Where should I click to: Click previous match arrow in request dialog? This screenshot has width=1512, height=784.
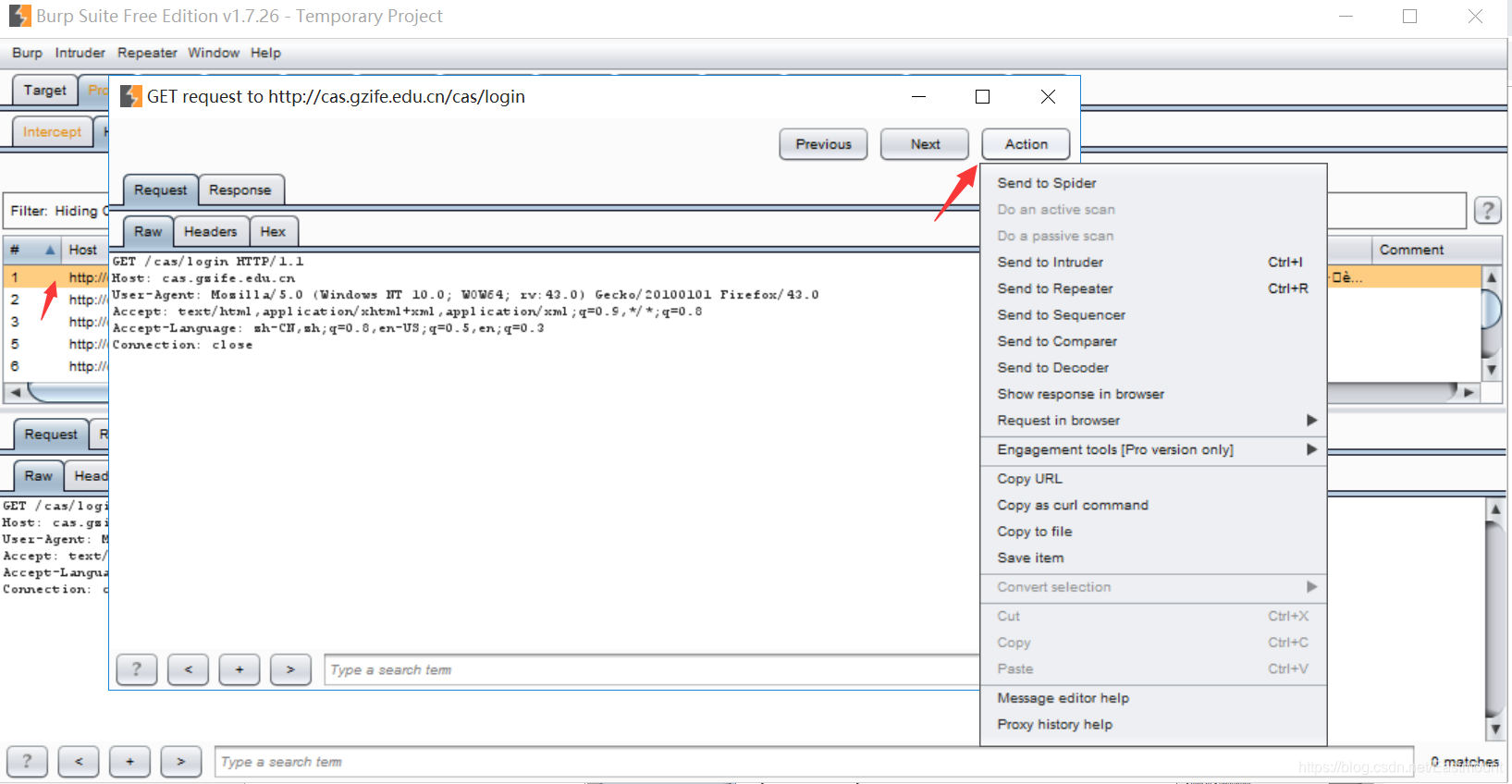(188, 669)
